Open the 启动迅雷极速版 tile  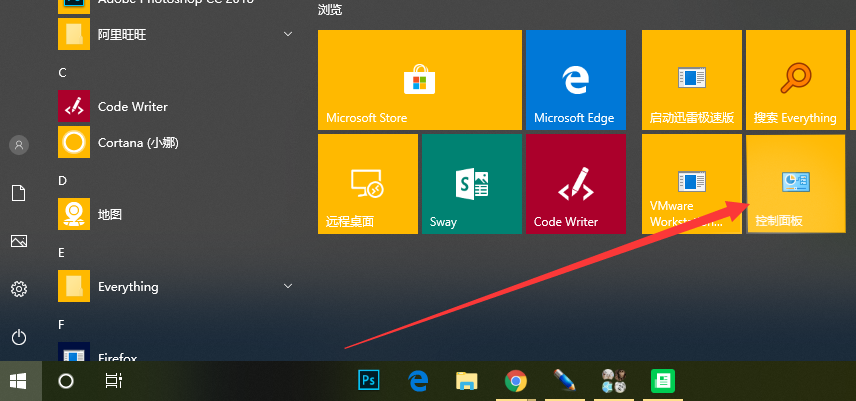pos(692,80)
